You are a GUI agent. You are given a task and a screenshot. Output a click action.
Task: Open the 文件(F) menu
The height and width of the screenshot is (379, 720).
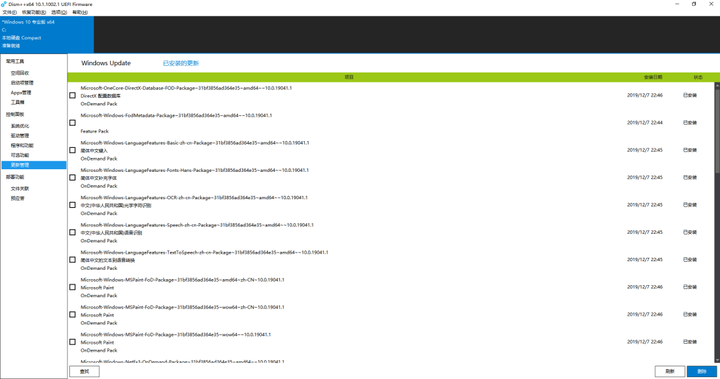click(10, 12)
